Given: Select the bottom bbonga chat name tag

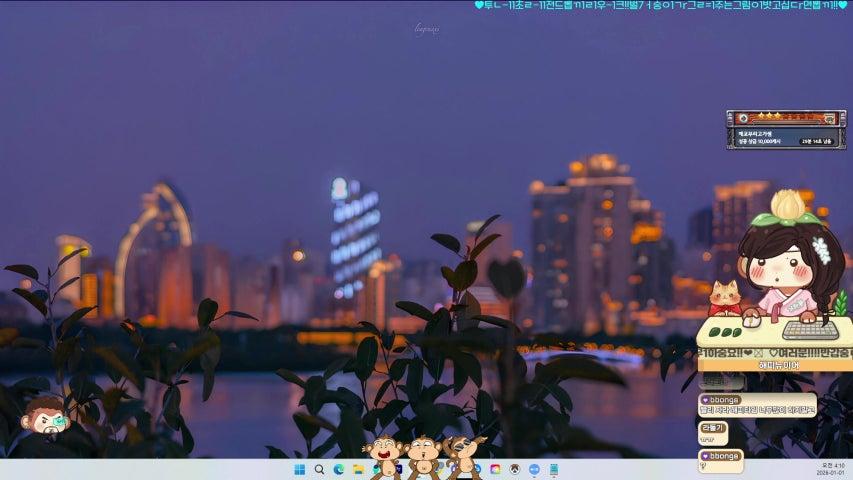Looking at the screenshot, I should (721, 456).
